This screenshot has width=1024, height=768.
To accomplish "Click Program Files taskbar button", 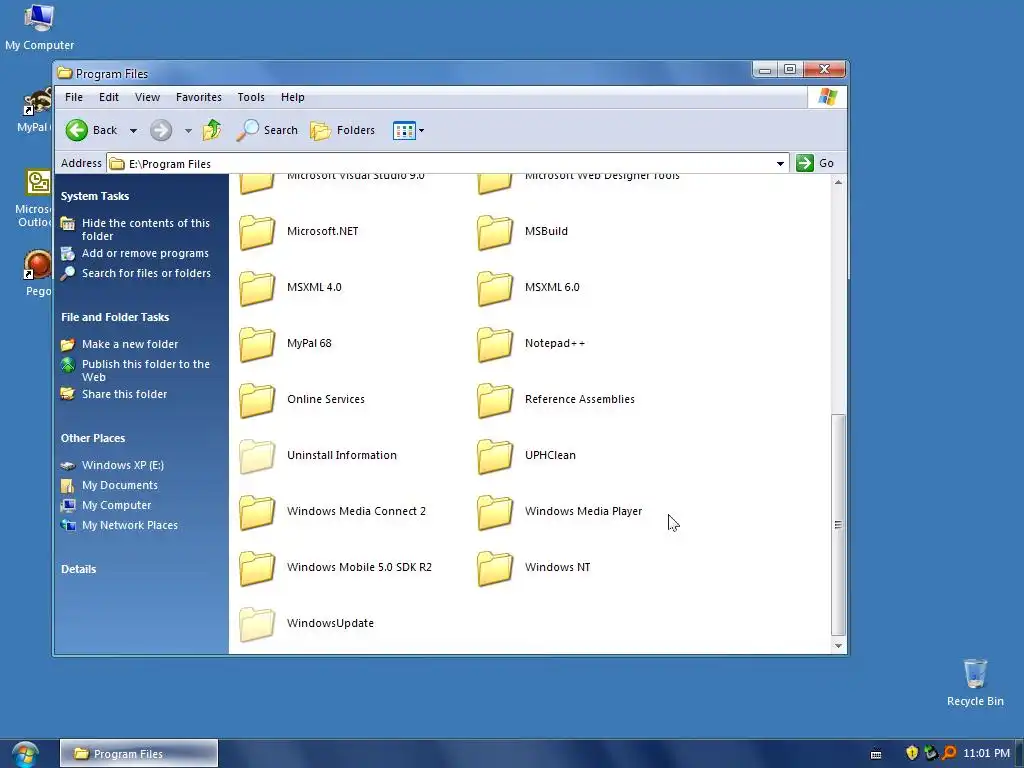I will point(139,754).
